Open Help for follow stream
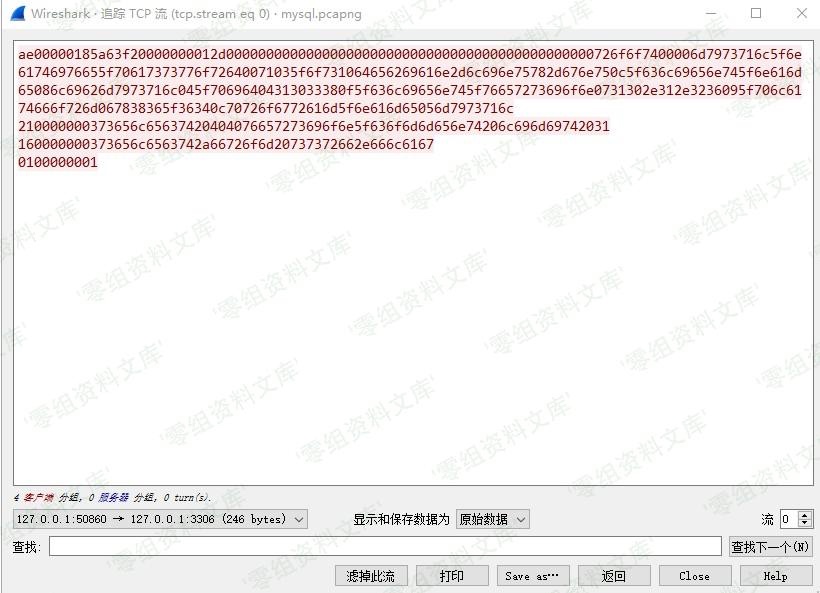The image size is (820, 593). (776, 576)
